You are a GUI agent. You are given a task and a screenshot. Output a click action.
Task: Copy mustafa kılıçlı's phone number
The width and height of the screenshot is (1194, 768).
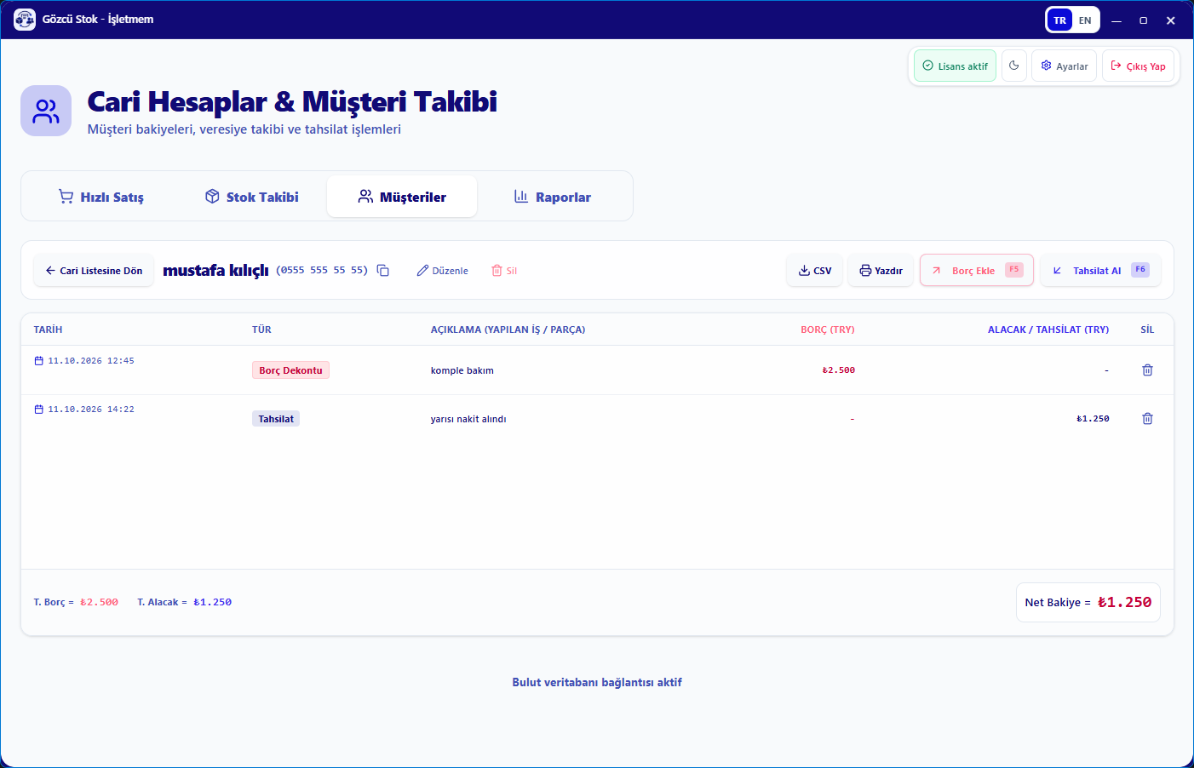(x=383, y=271)
